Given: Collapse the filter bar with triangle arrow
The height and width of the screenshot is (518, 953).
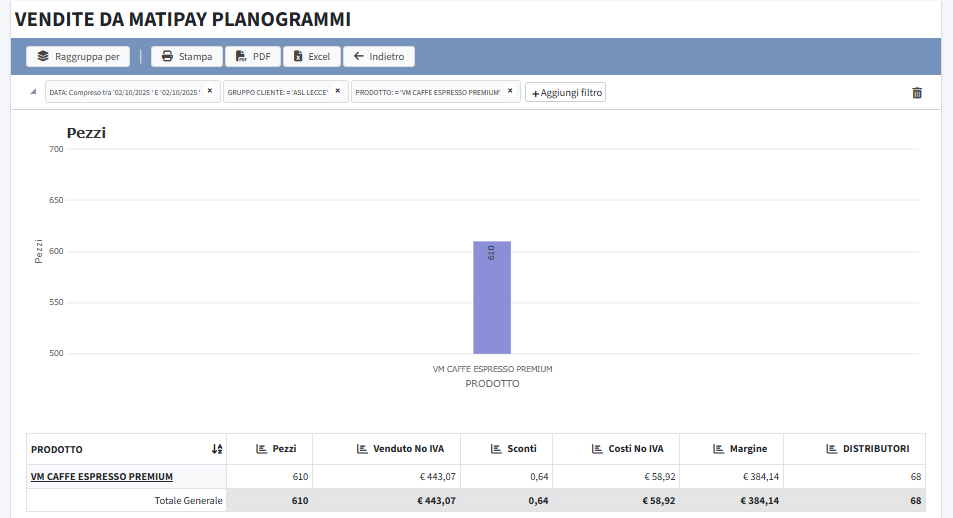Looking at the screenshot, I should pos(33,92).
